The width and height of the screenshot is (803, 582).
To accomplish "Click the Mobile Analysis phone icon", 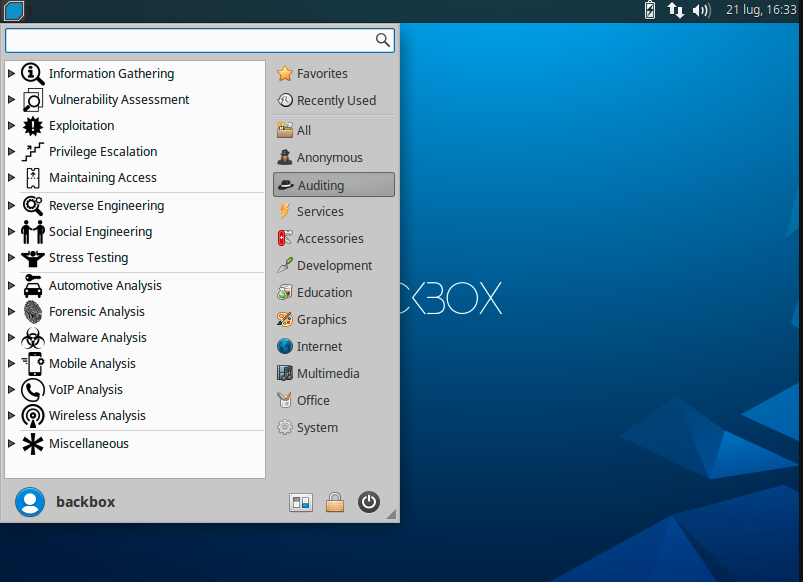I will tap(33, 364).
